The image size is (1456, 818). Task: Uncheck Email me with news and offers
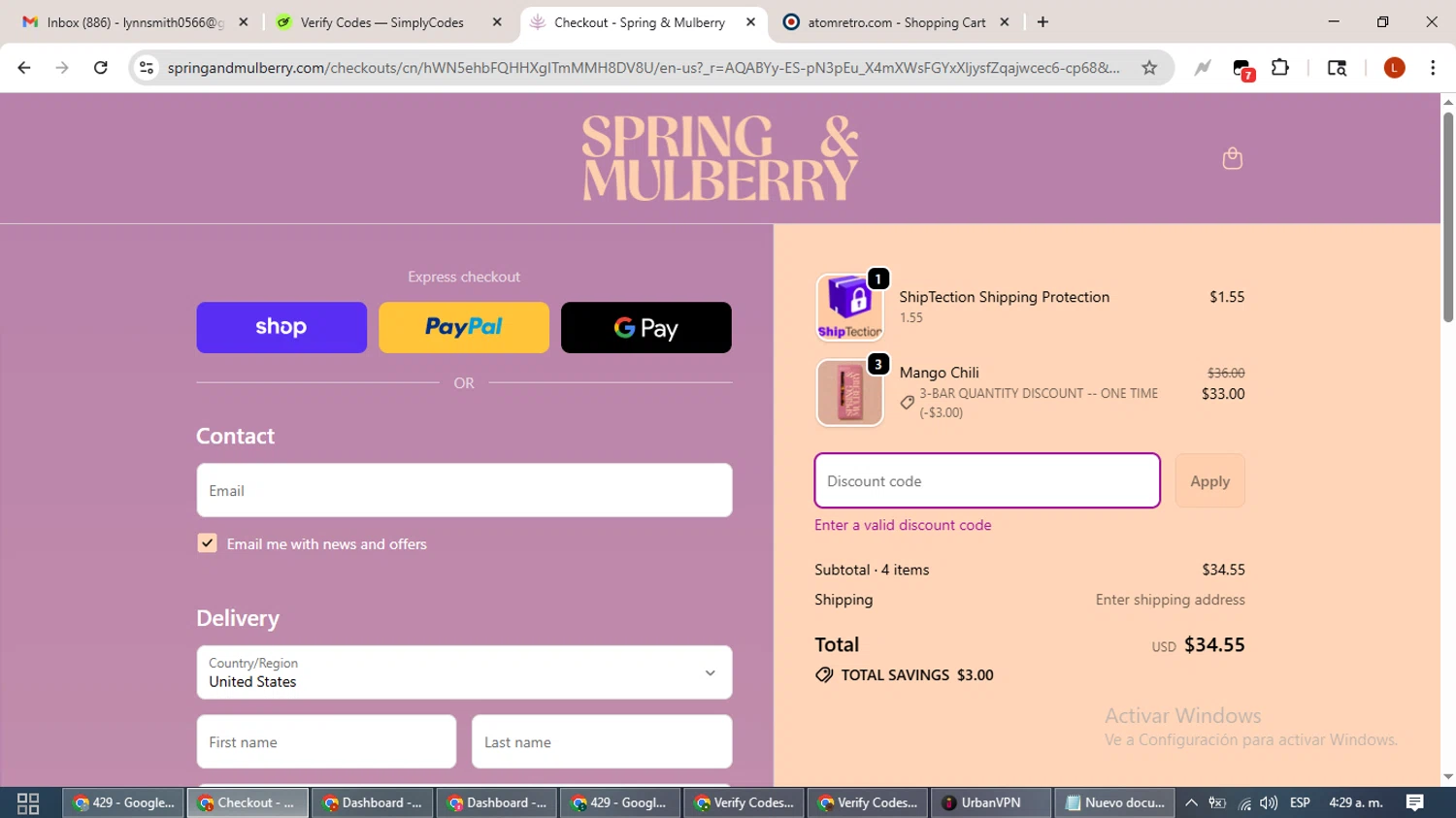tap(207, 543)
